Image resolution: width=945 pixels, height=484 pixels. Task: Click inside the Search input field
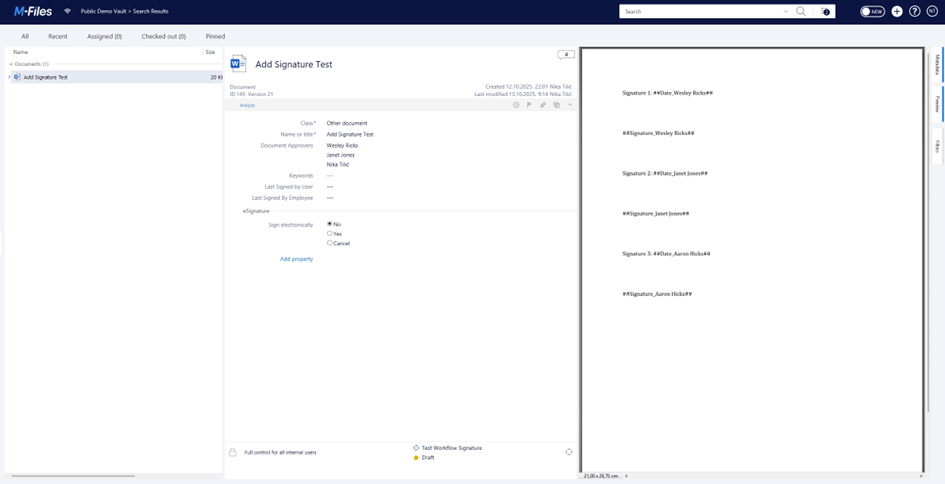700,12
